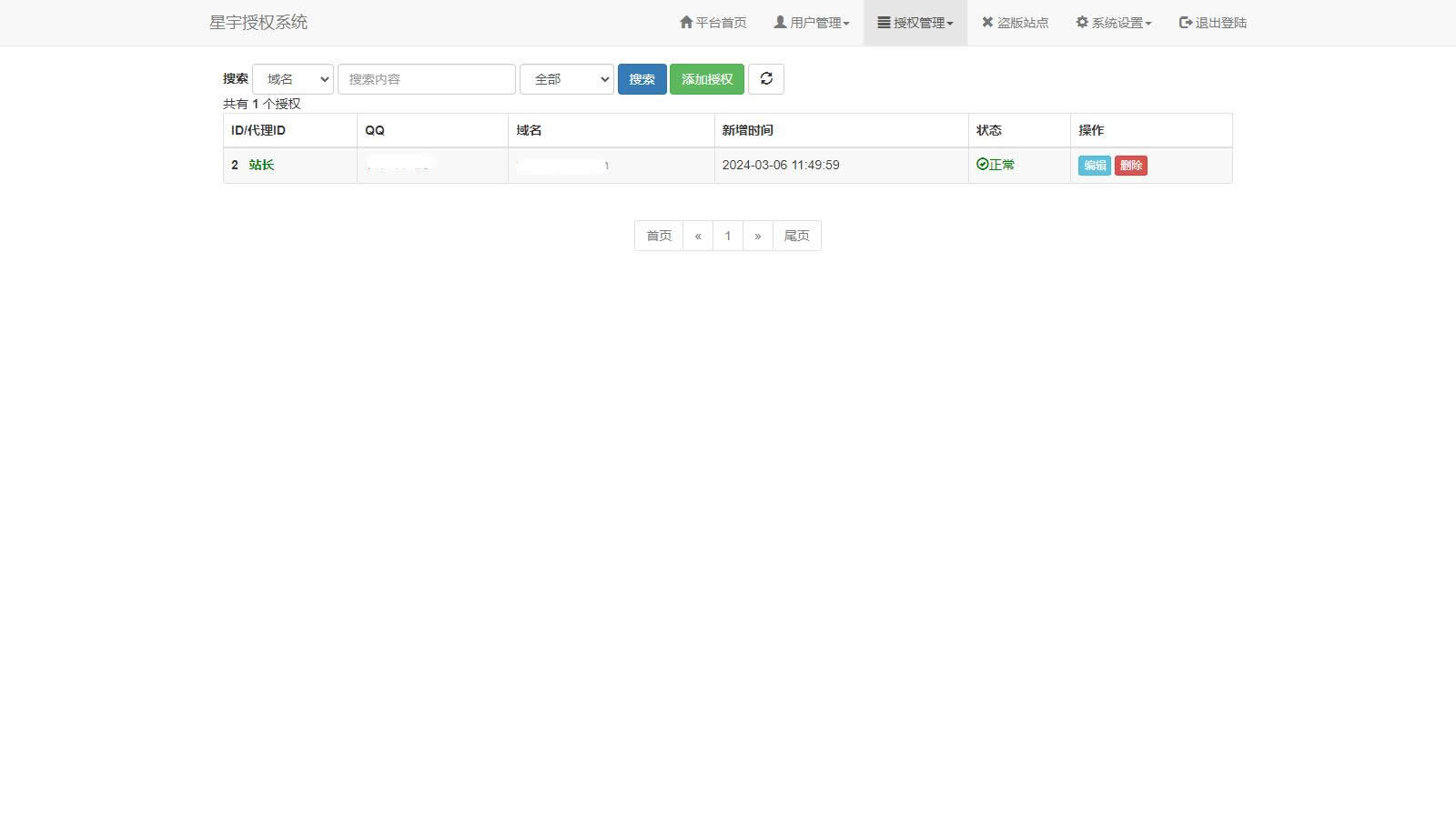The image size is (1456, 819).
Task: Click the refresh icon button
Action: pyautogui.click(x=766, y=79)
